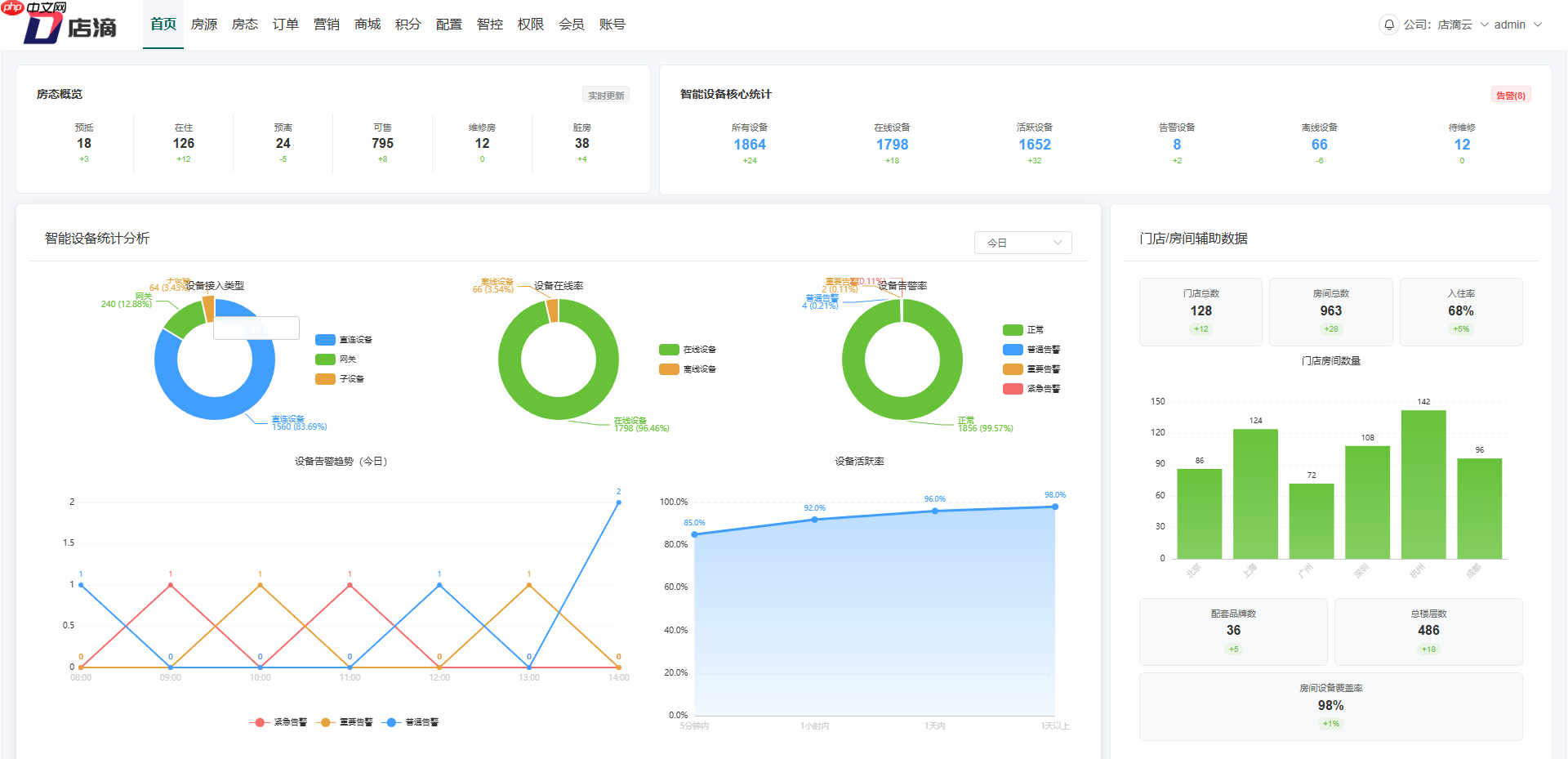Open the 今日 time range dropdown

click(1022, 243)
